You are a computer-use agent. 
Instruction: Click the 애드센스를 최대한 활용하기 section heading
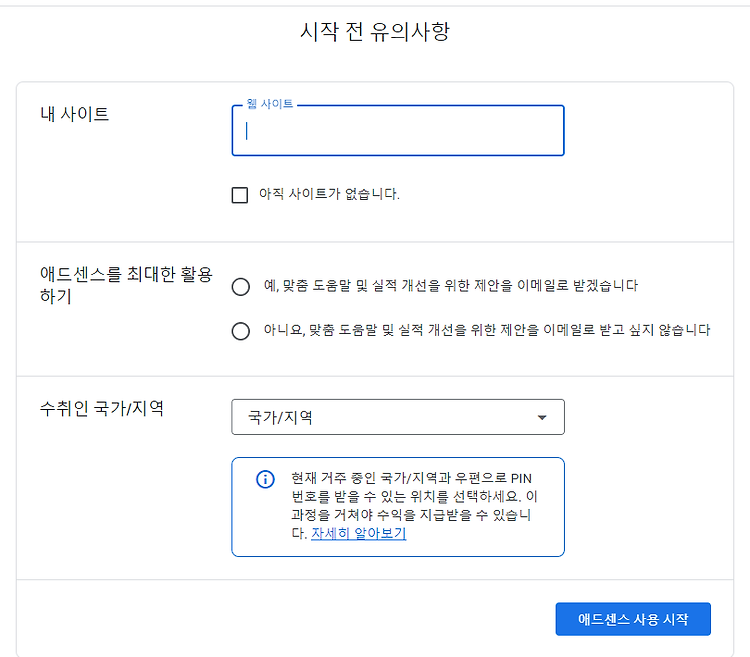tap(126, 285)
